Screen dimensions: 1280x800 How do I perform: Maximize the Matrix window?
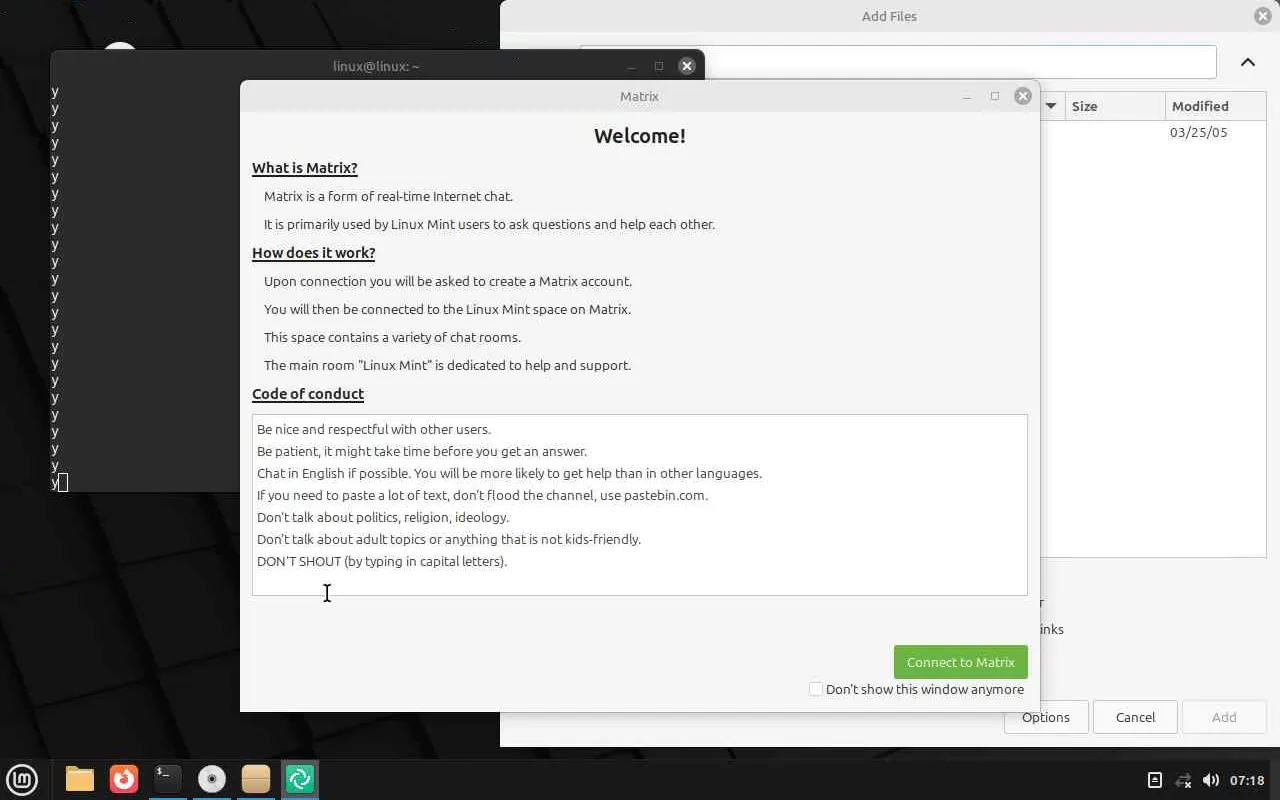coord(995,96)
